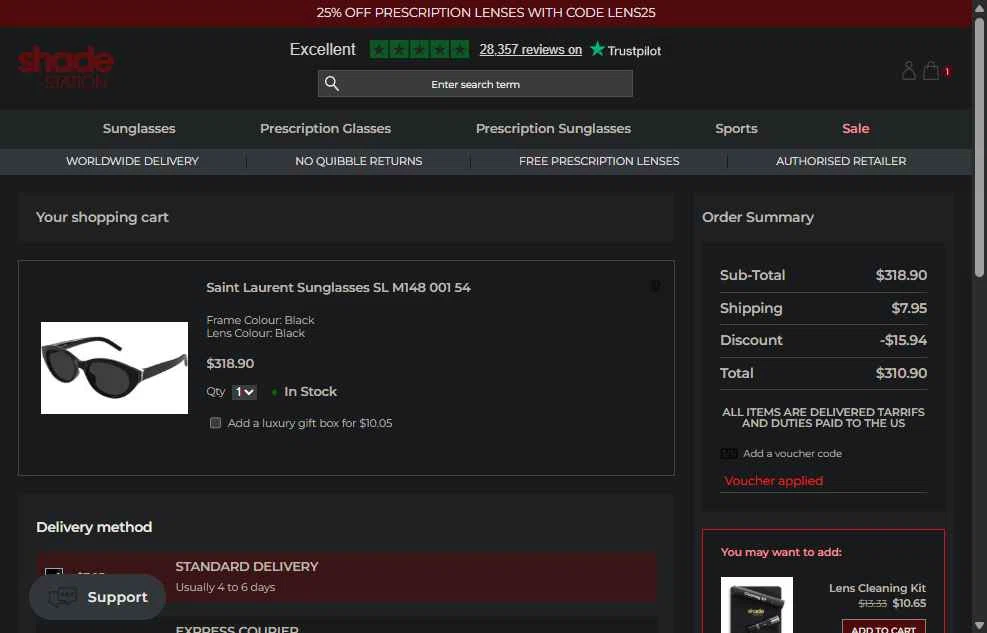The height and width of the screenshot is (633, 987).
Task: Click the Lens Cleaning Kit title
Action: (x=877, y=588)
